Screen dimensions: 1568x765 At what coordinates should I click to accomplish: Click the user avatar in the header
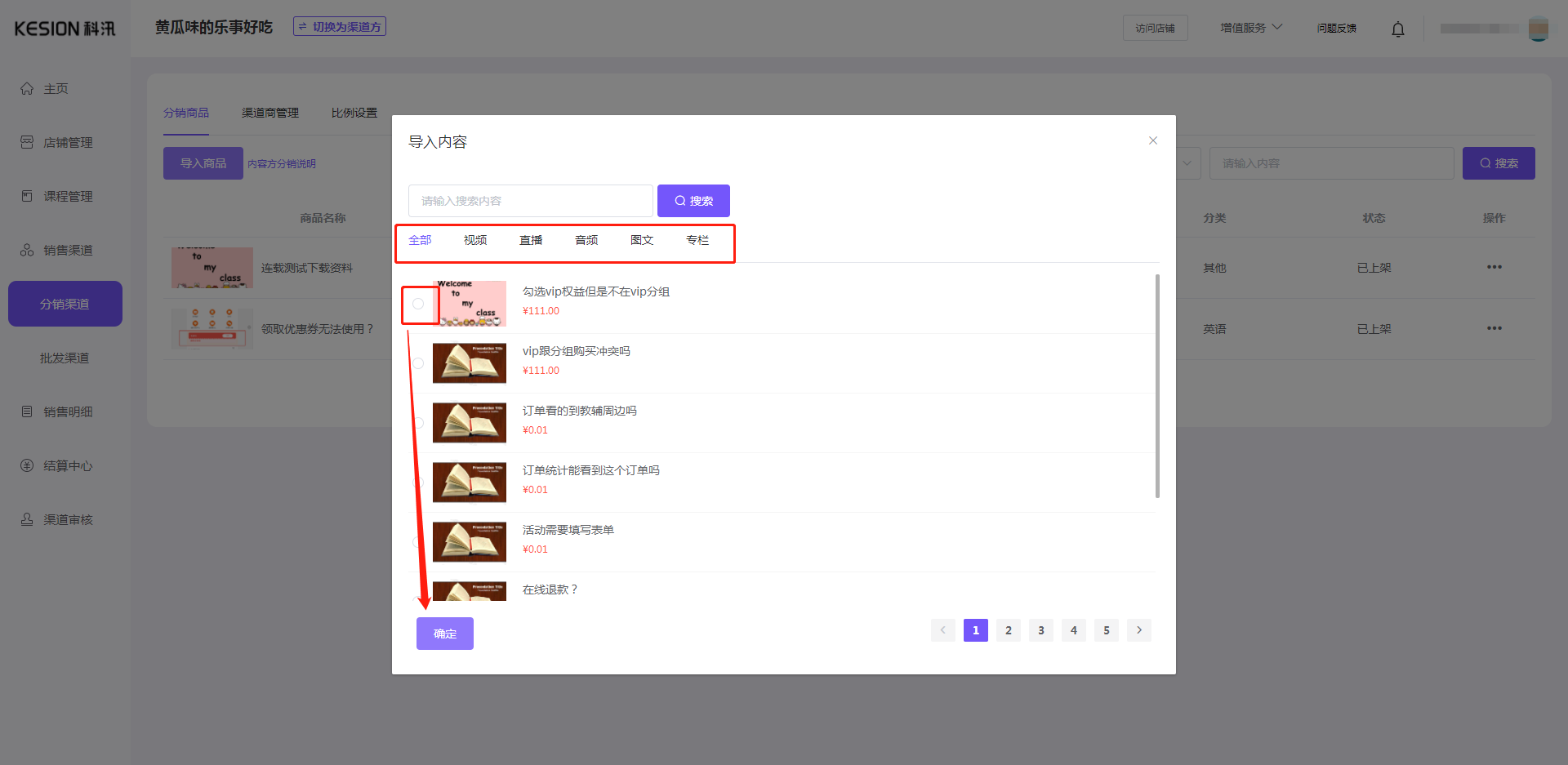pos(1539,29)
